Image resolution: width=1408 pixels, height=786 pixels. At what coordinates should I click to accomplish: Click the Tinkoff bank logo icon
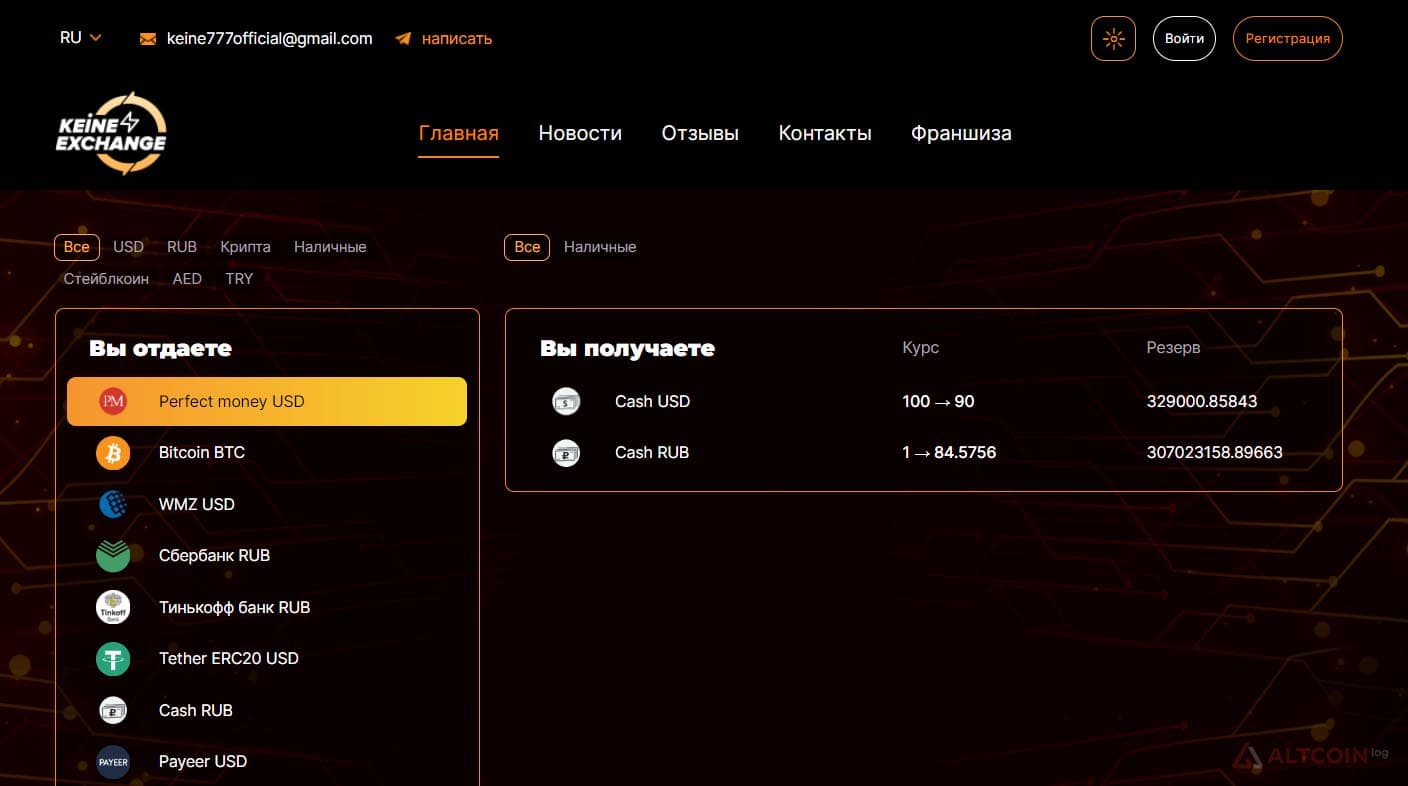[113, 607]
